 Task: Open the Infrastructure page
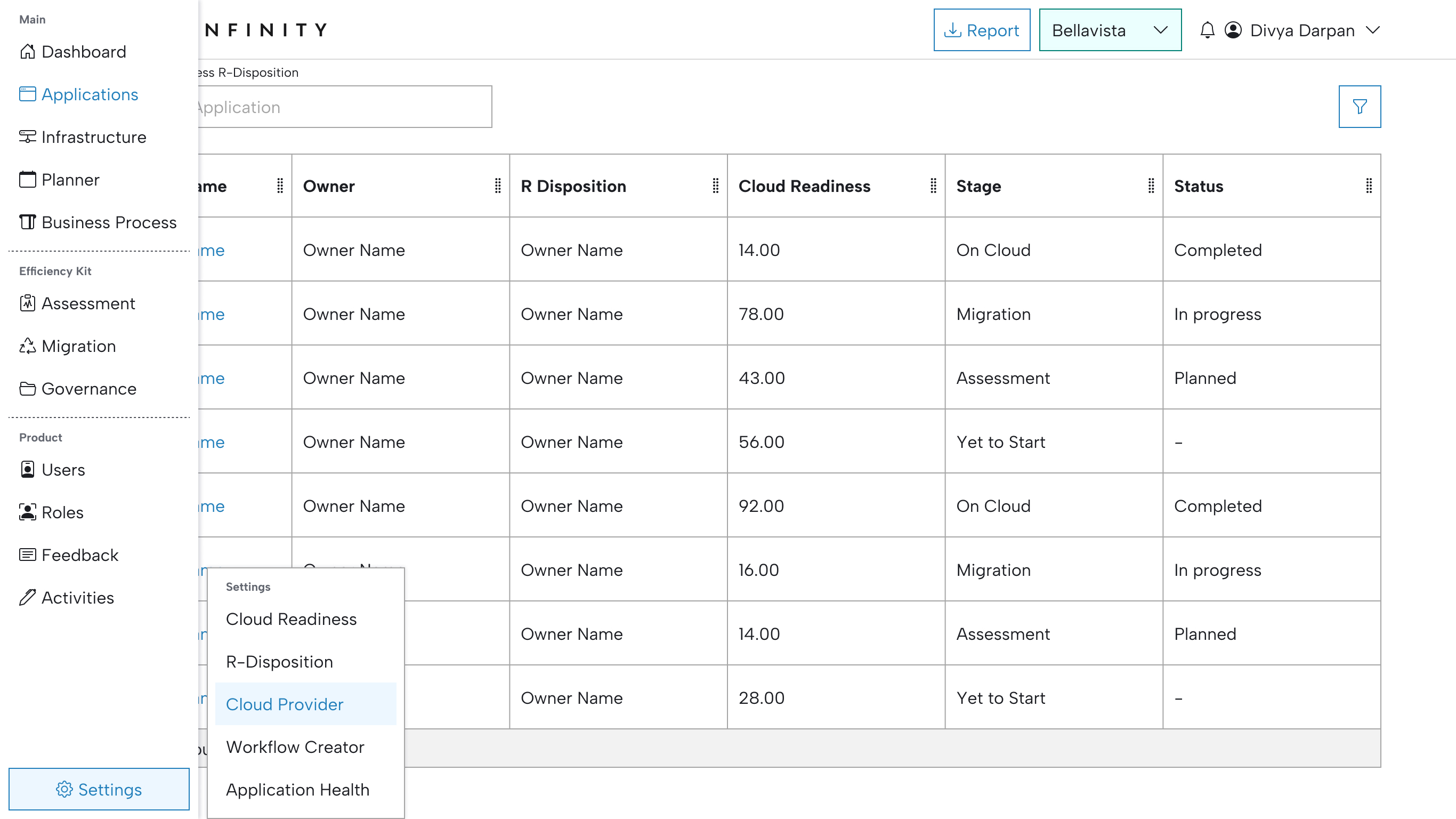(94, 137)
